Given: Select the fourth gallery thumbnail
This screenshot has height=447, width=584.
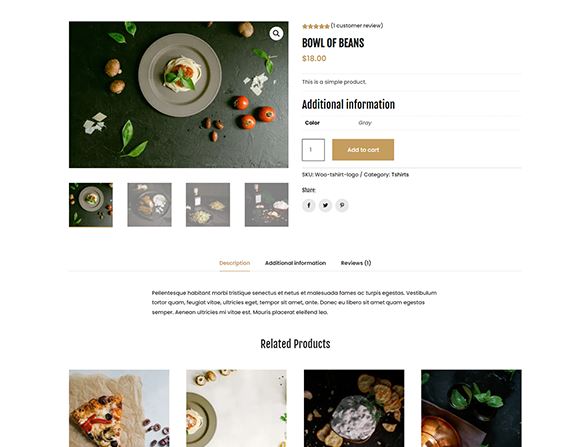Looking at the screenshot, I should coord(266,205).
